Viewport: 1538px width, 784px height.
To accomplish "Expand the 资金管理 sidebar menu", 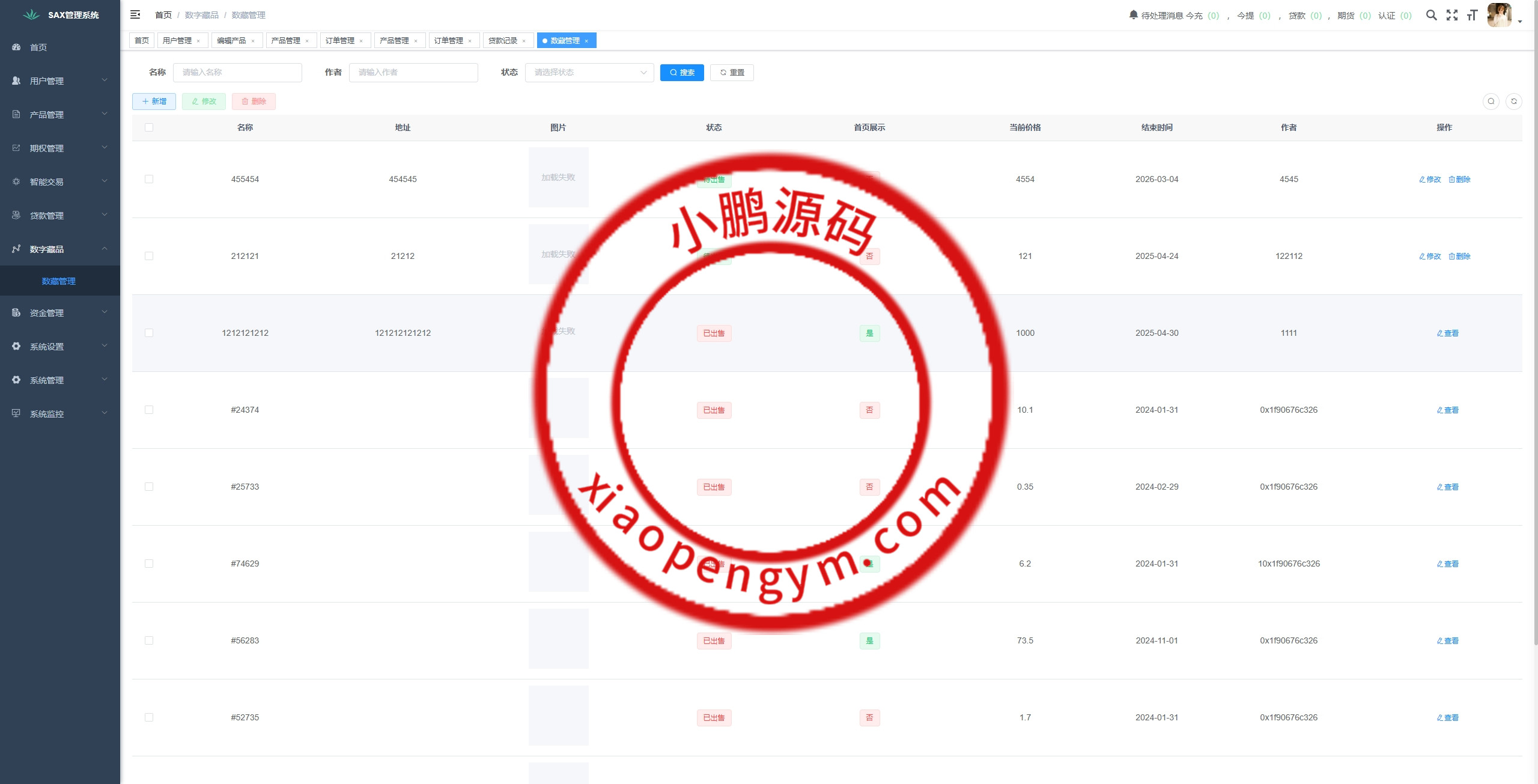I will (60, 312).
